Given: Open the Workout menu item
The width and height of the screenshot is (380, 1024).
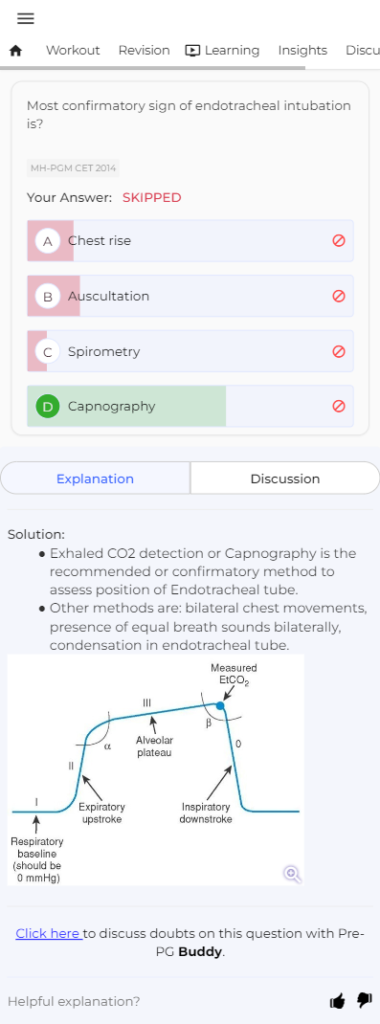Looking at the screenshot, I should pos(72,50).
